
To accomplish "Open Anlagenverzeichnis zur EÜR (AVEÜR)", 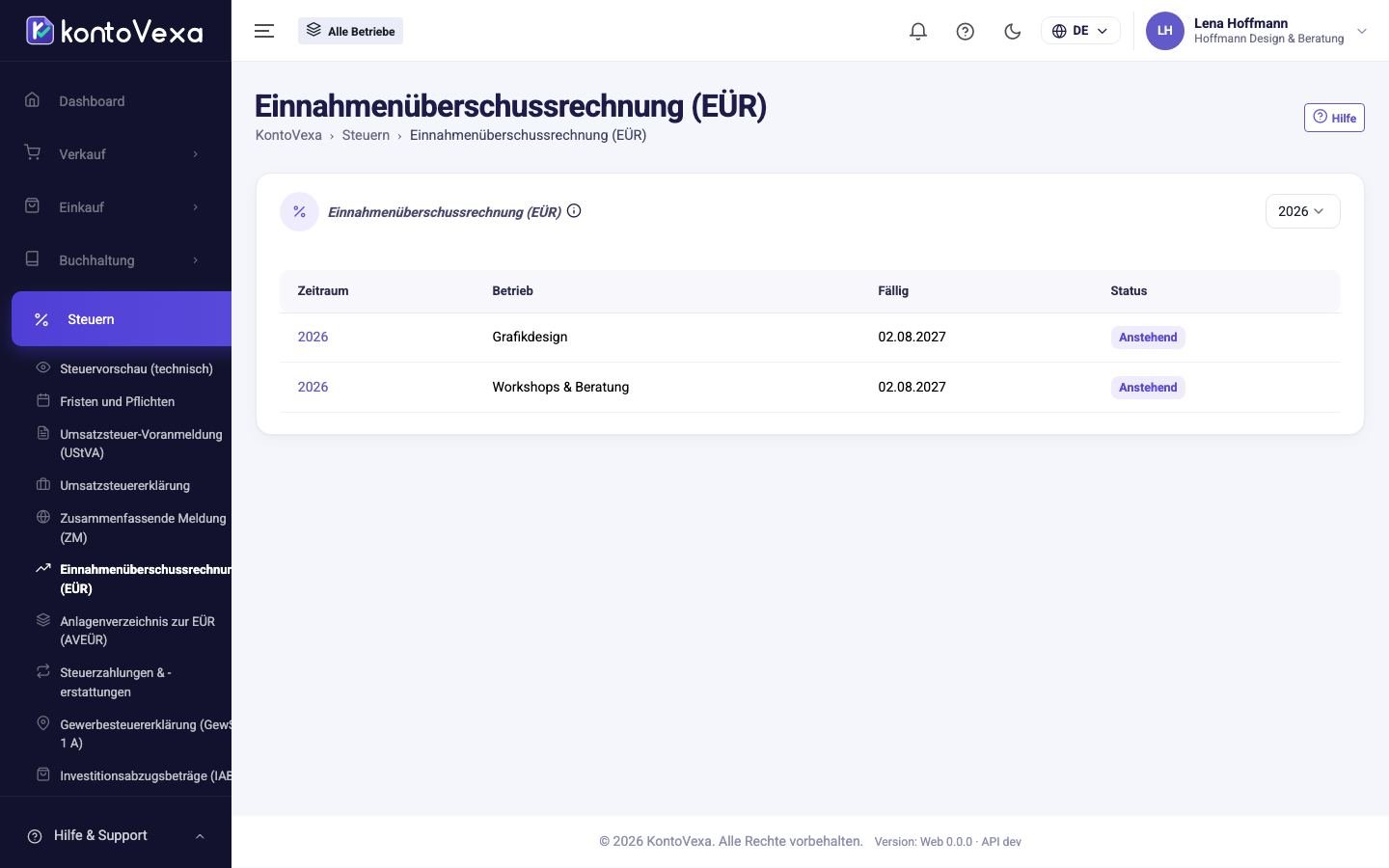I will 137,631.
